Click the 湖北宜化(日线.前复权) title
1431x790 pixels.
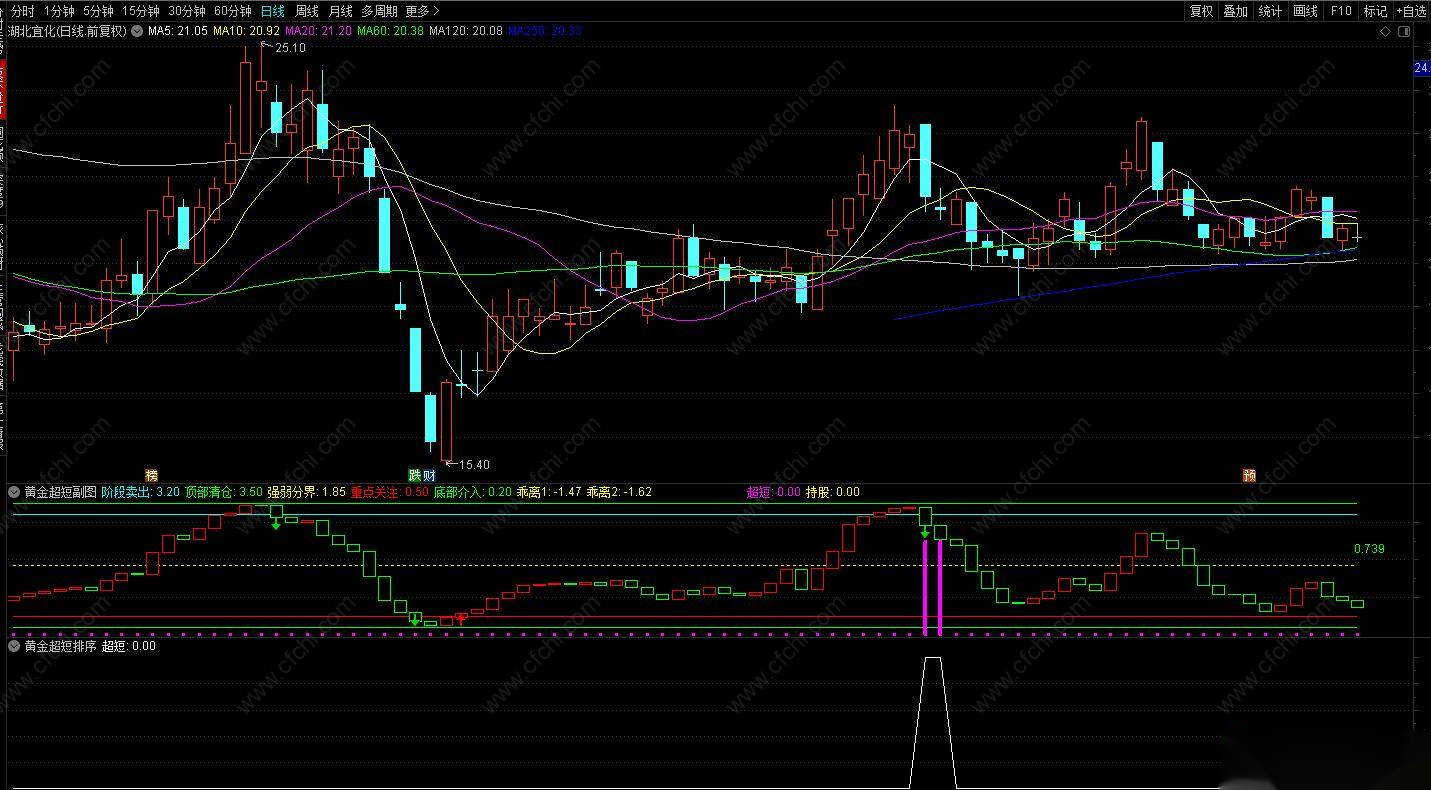pyautogui.click(x=67, y=31)
